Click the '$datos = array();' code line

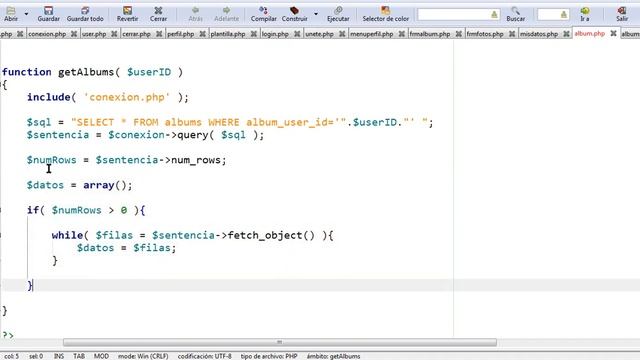click(x=80, y=185)
